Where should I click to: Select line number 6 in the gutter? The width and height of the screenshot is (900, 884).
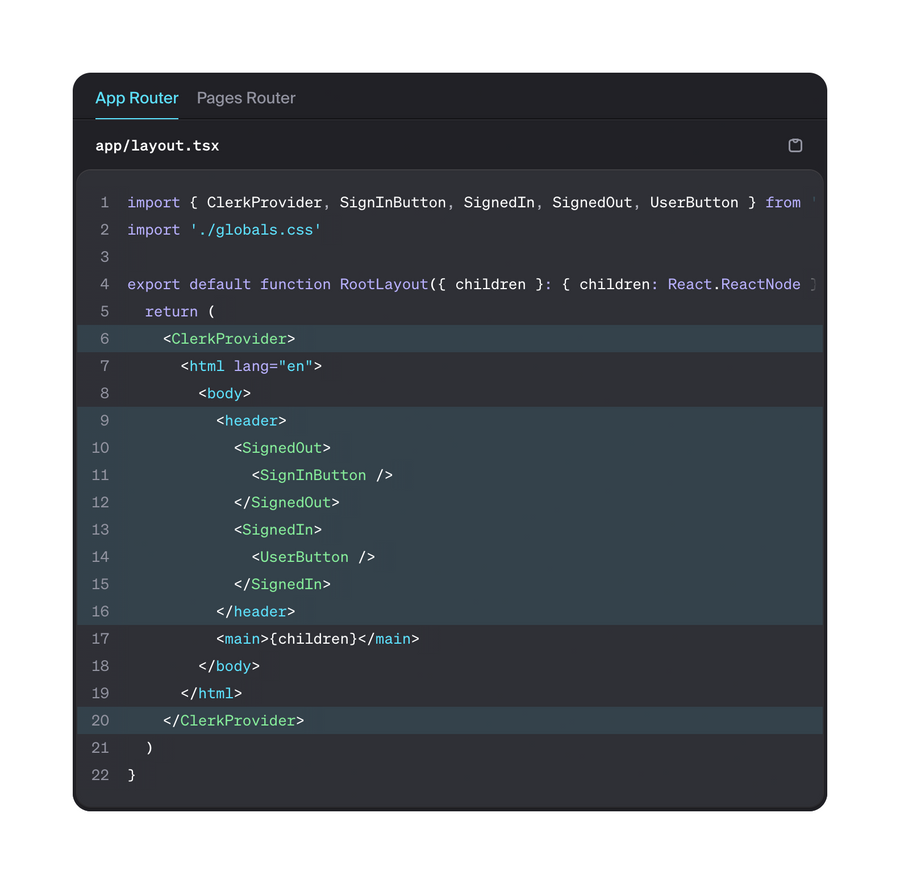104,338
